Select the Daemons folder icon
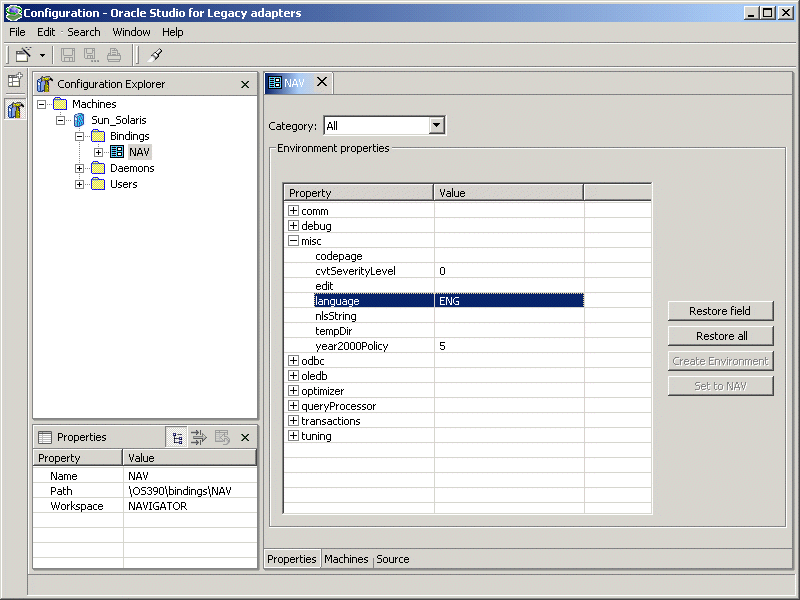The height and width of the screenshot is (600, 800). 98,168
